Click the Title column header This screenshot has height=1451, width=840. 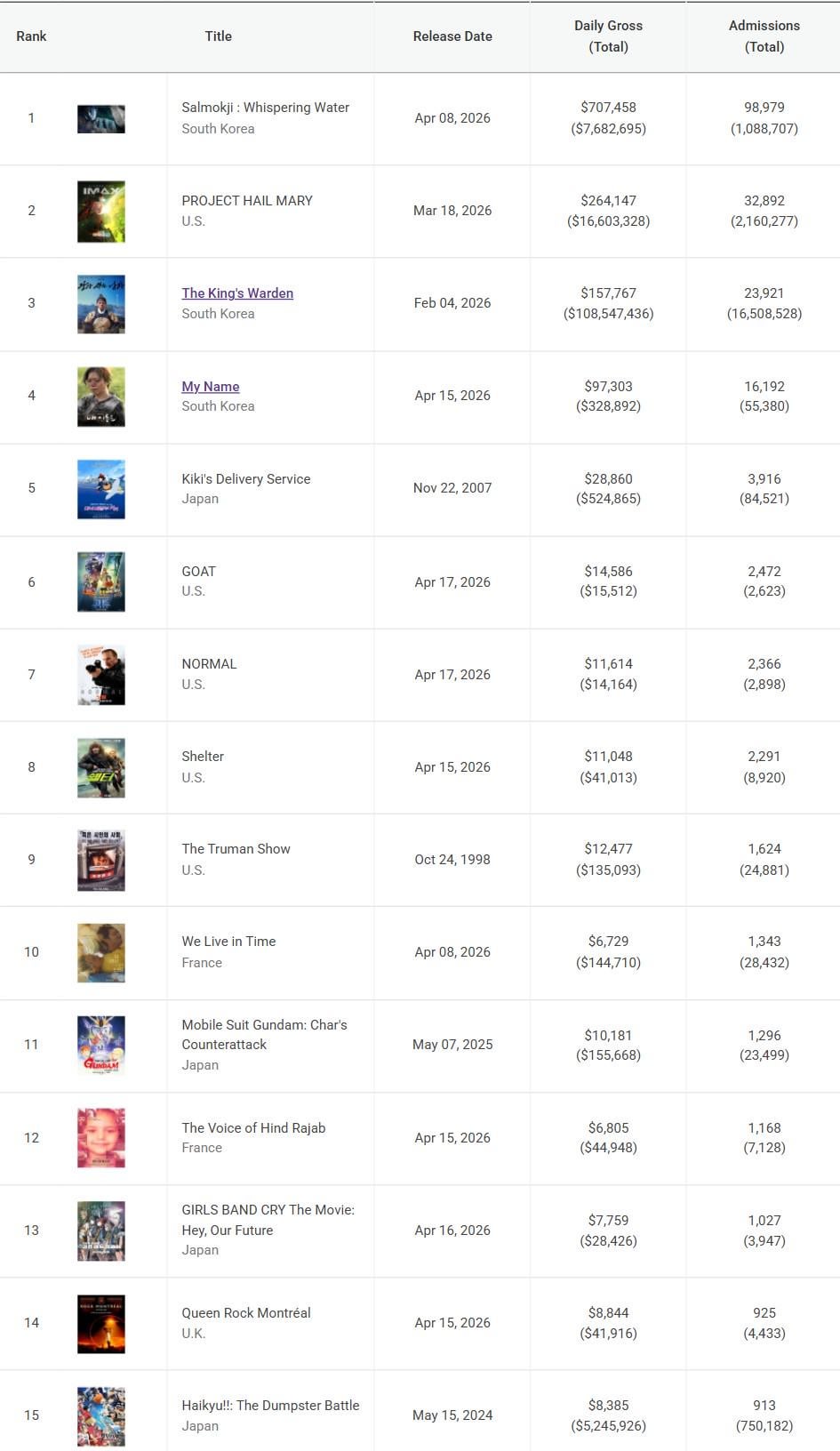(218, 36)
